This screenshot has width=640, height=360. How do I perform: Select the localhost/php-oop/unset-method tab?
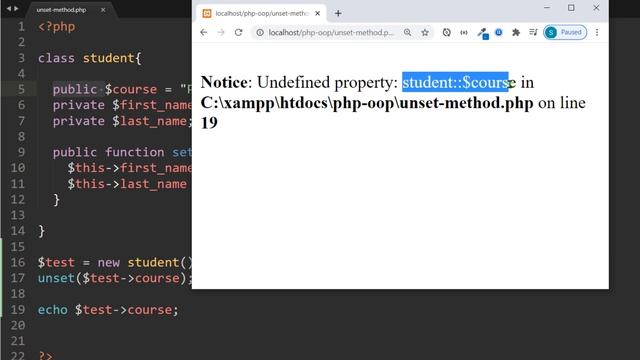(x=261, y=13)
